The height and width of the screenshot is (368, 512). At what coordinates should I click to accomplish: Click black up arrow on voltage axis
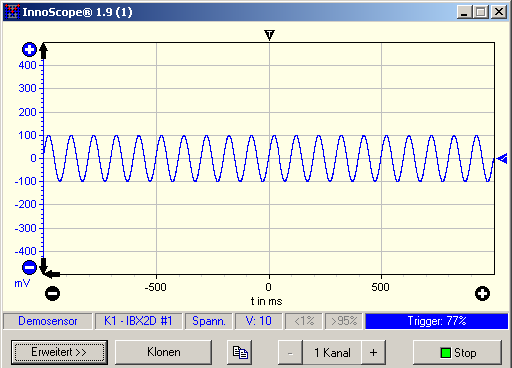(x=44, y=51)
